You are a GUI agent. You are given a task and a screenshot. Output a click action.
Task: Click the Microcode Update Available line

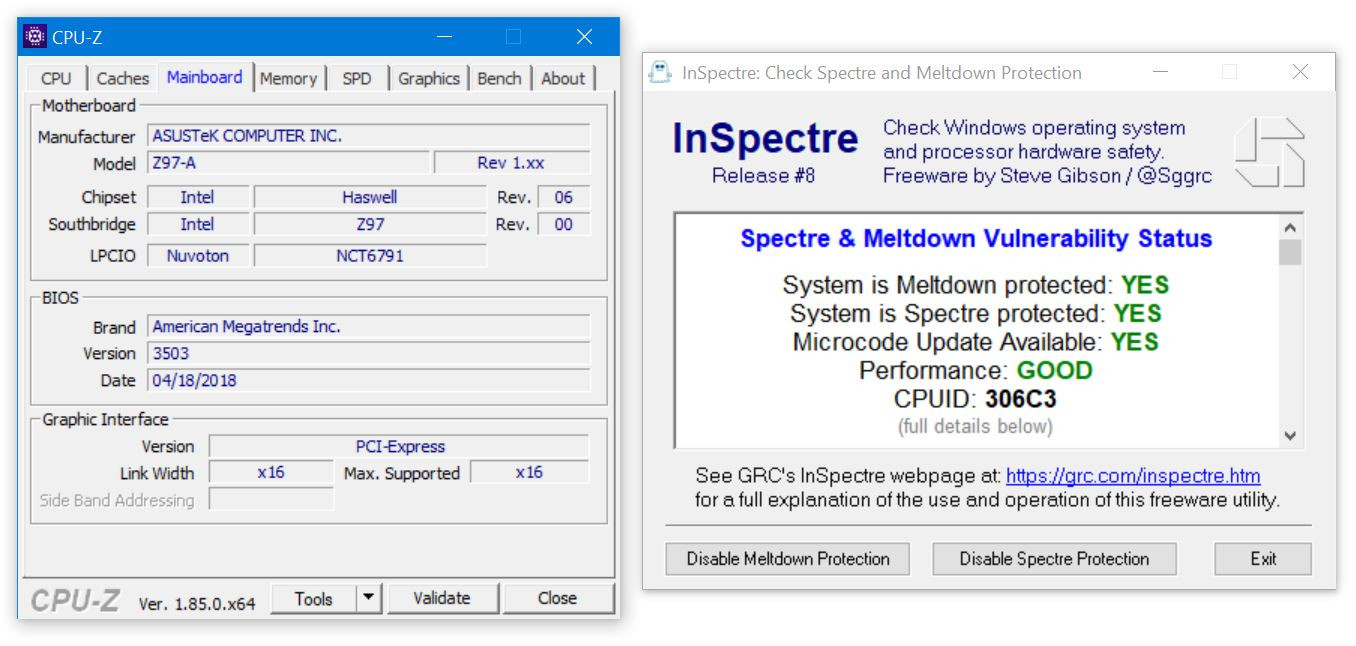976,342
